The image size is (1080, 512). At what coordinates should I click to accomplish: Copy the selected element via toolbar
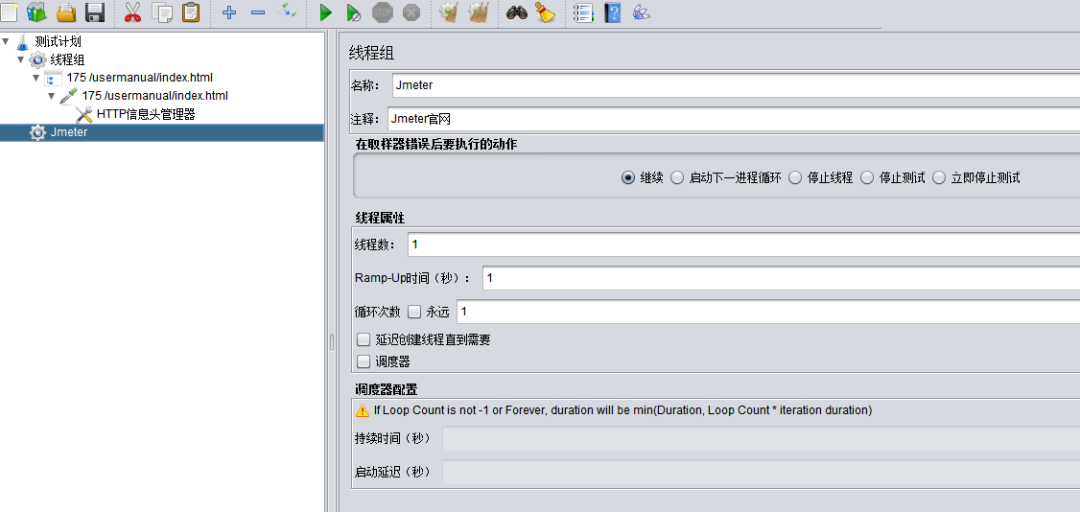(x=162, y=12)
